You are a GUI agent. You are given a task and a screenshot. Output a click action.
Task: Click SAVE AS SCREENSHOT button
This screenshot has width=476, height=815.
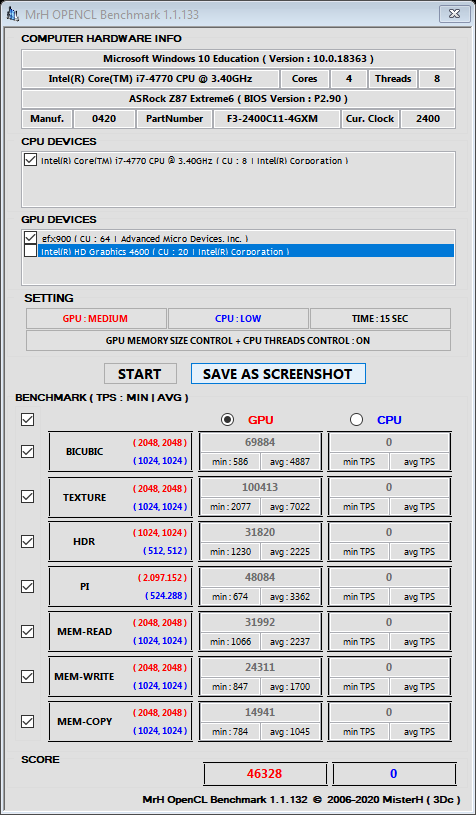(278, 374)
